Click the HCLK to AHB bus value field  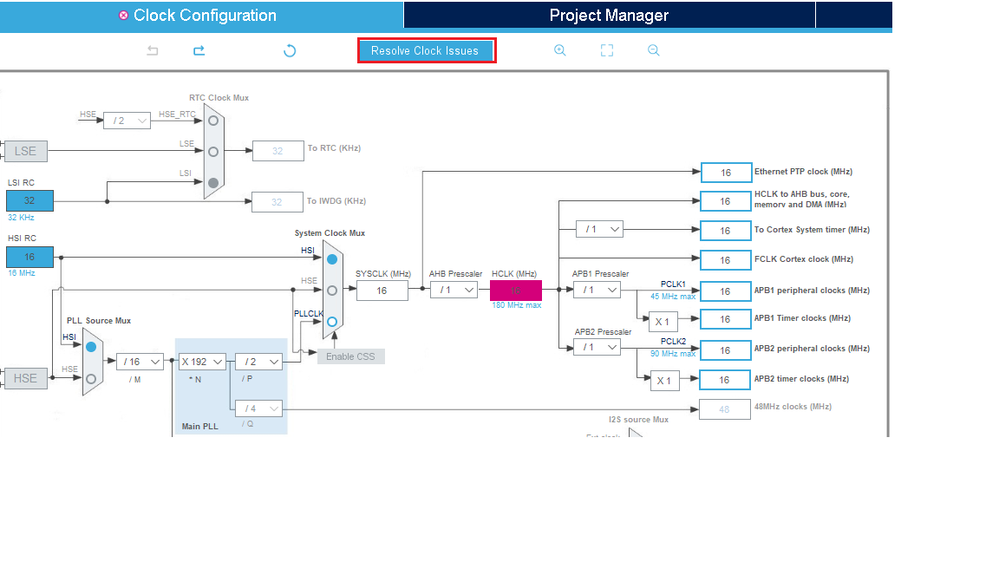[726, 201]
